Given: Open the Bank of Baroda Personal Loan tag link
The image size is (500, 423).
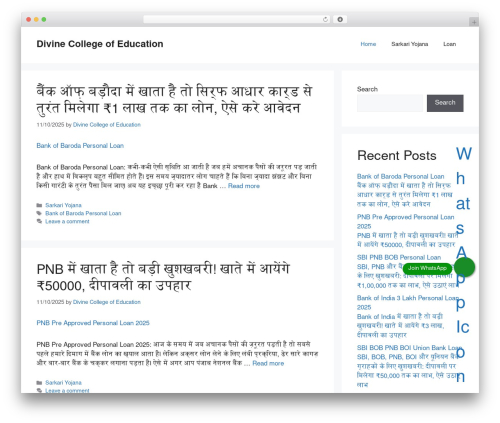Looking at the screenshot, I should [83, 213].
